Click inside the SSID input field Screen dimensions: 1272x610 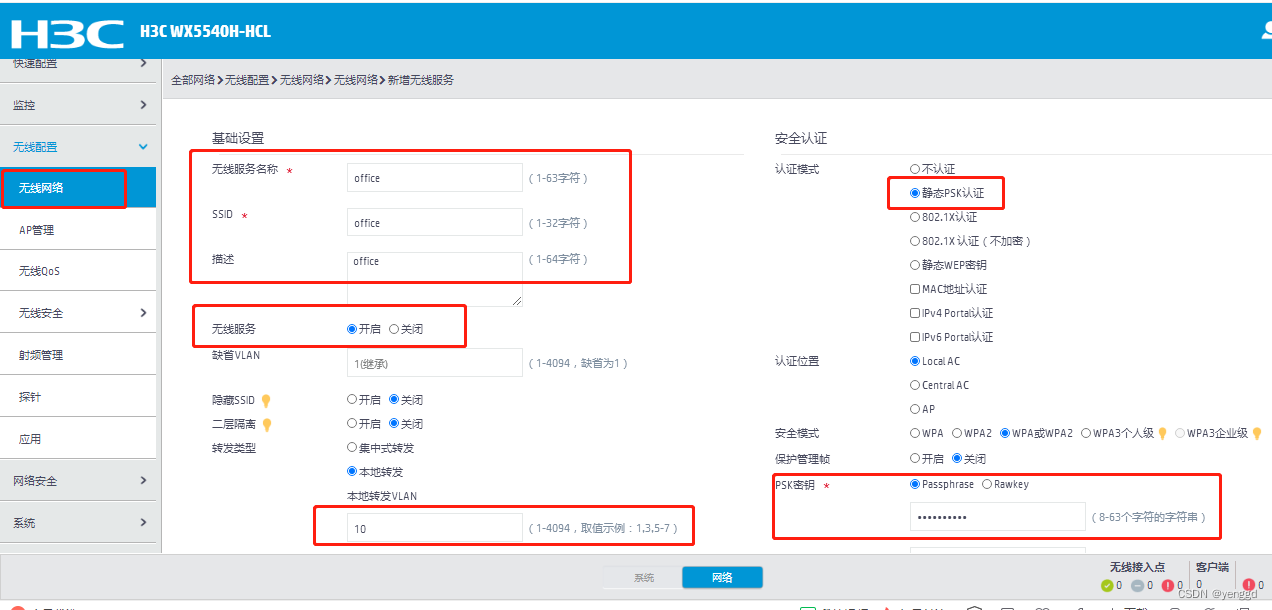(434, 222)
